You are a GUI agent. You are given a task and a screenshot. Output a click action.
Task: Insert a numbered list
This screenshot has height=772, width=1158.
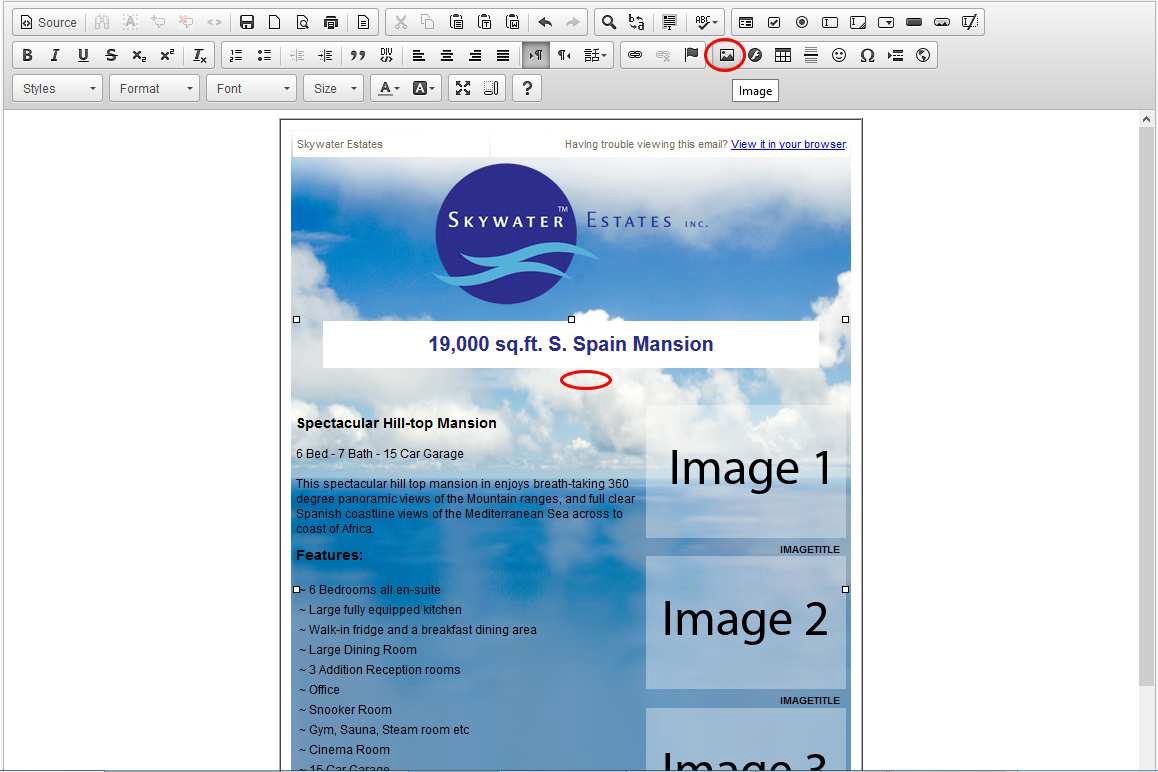point(236,55)
